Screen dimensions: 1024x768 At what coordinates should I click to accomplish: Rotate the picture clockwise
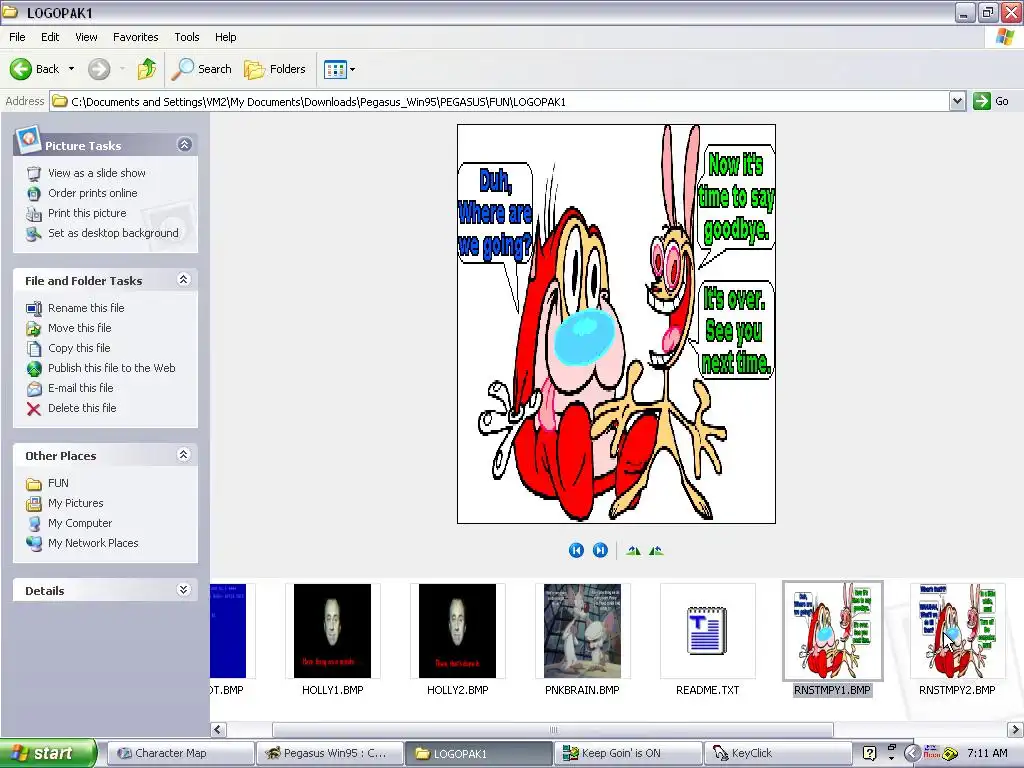pos(633,551)
